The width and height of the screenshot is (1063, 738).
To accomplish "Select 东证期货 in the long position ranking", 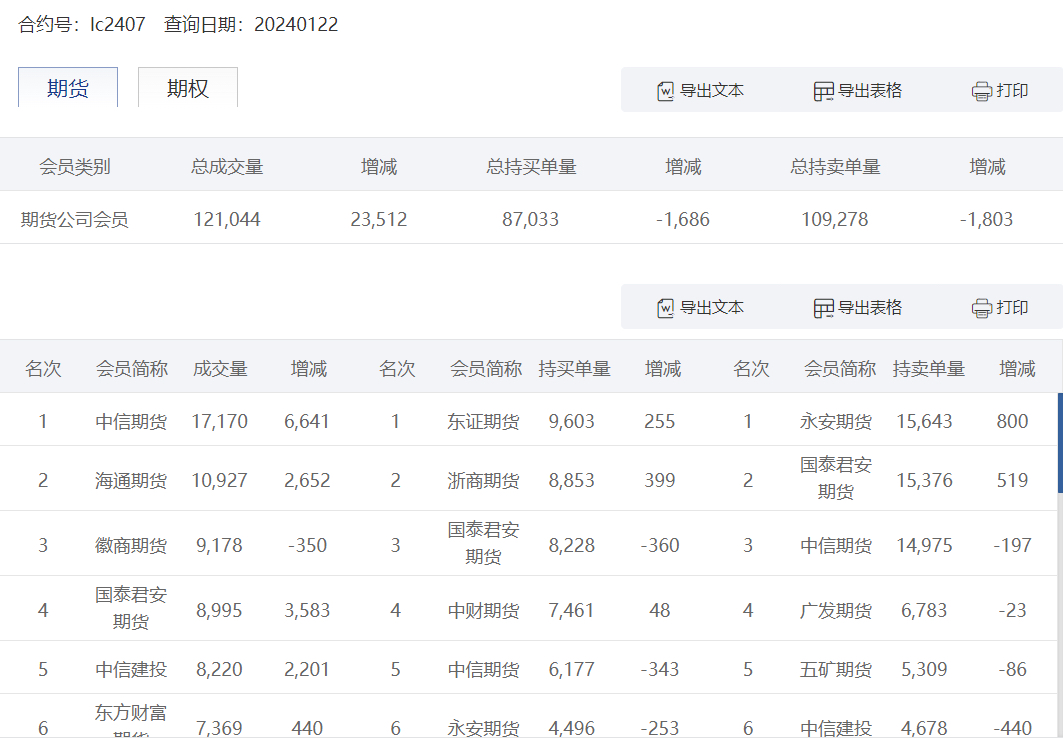I will [x=483, y=422].
